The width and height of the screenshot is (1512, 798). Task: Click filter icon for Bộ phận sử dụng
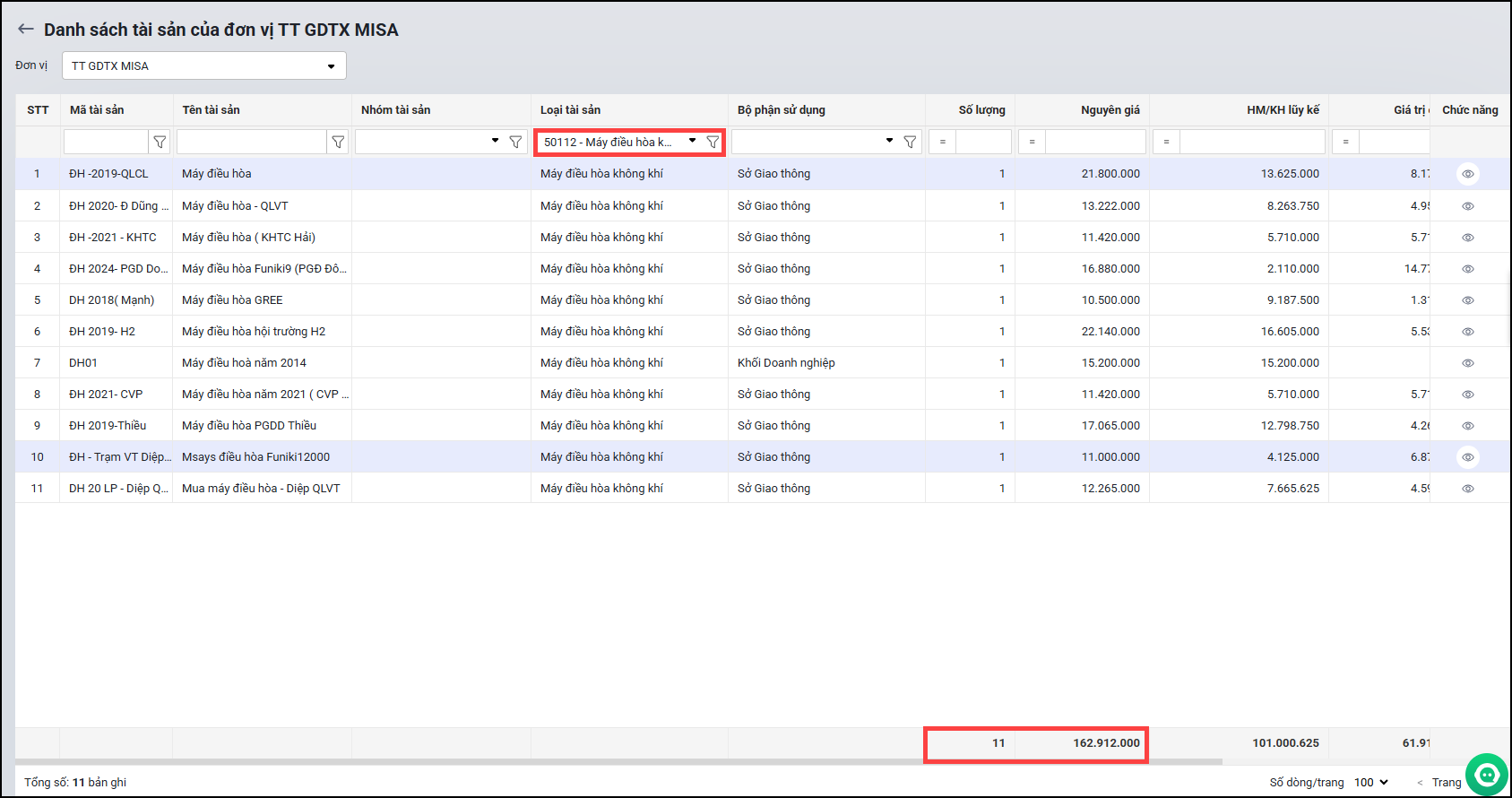(910, 142)
